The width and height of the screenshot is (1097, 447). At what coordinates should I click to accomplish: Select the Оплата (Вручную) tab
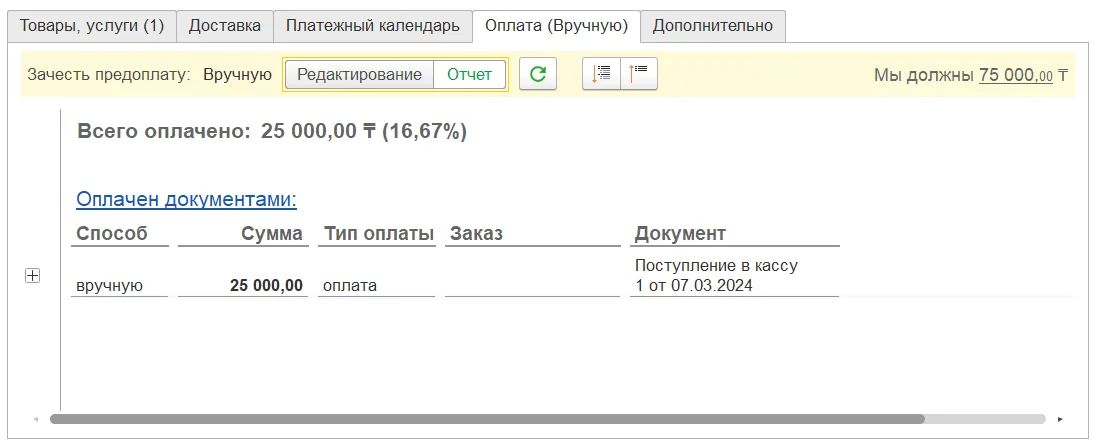click(556, 27)
